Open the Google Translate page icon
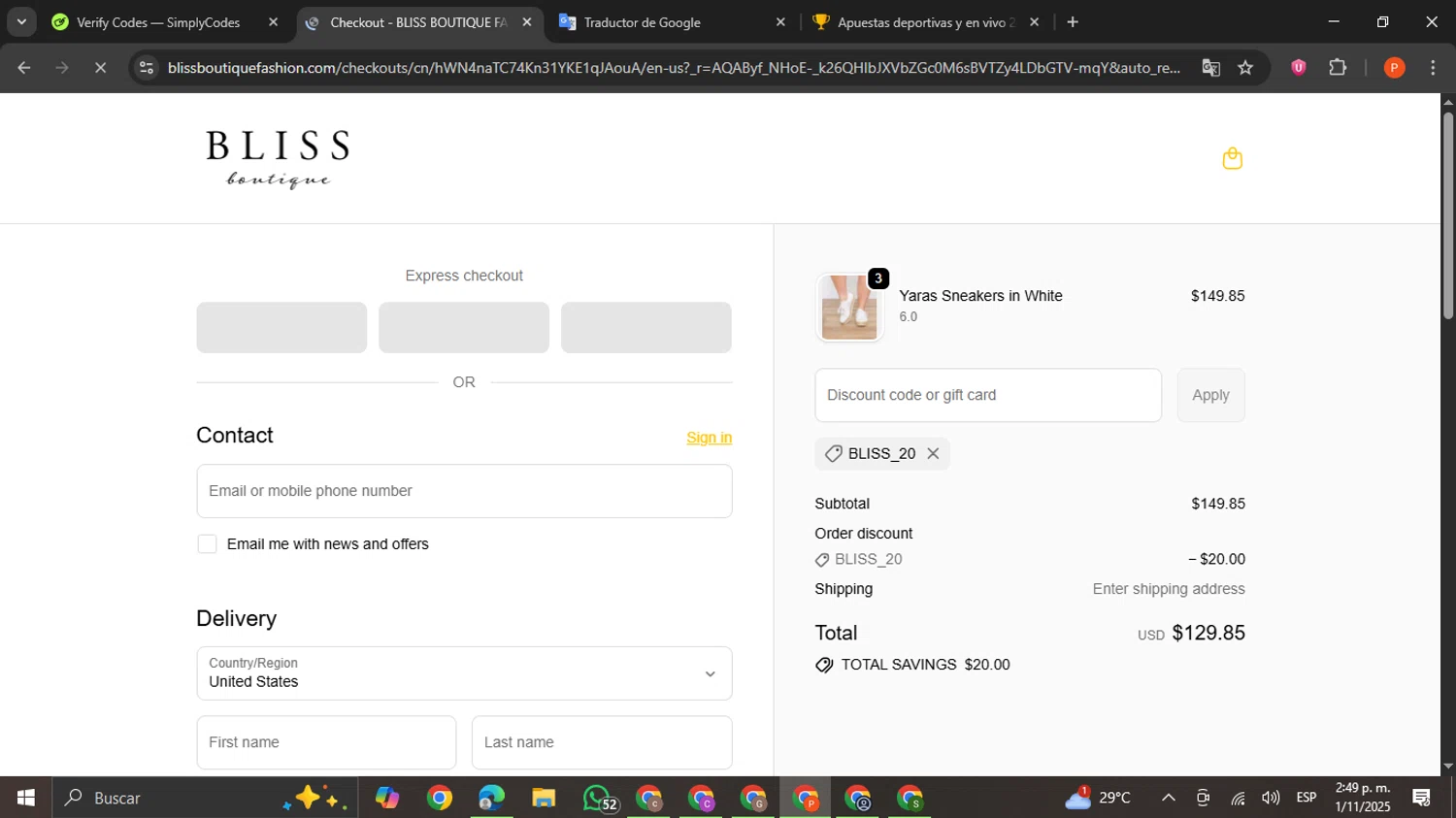 (1210, 67)
